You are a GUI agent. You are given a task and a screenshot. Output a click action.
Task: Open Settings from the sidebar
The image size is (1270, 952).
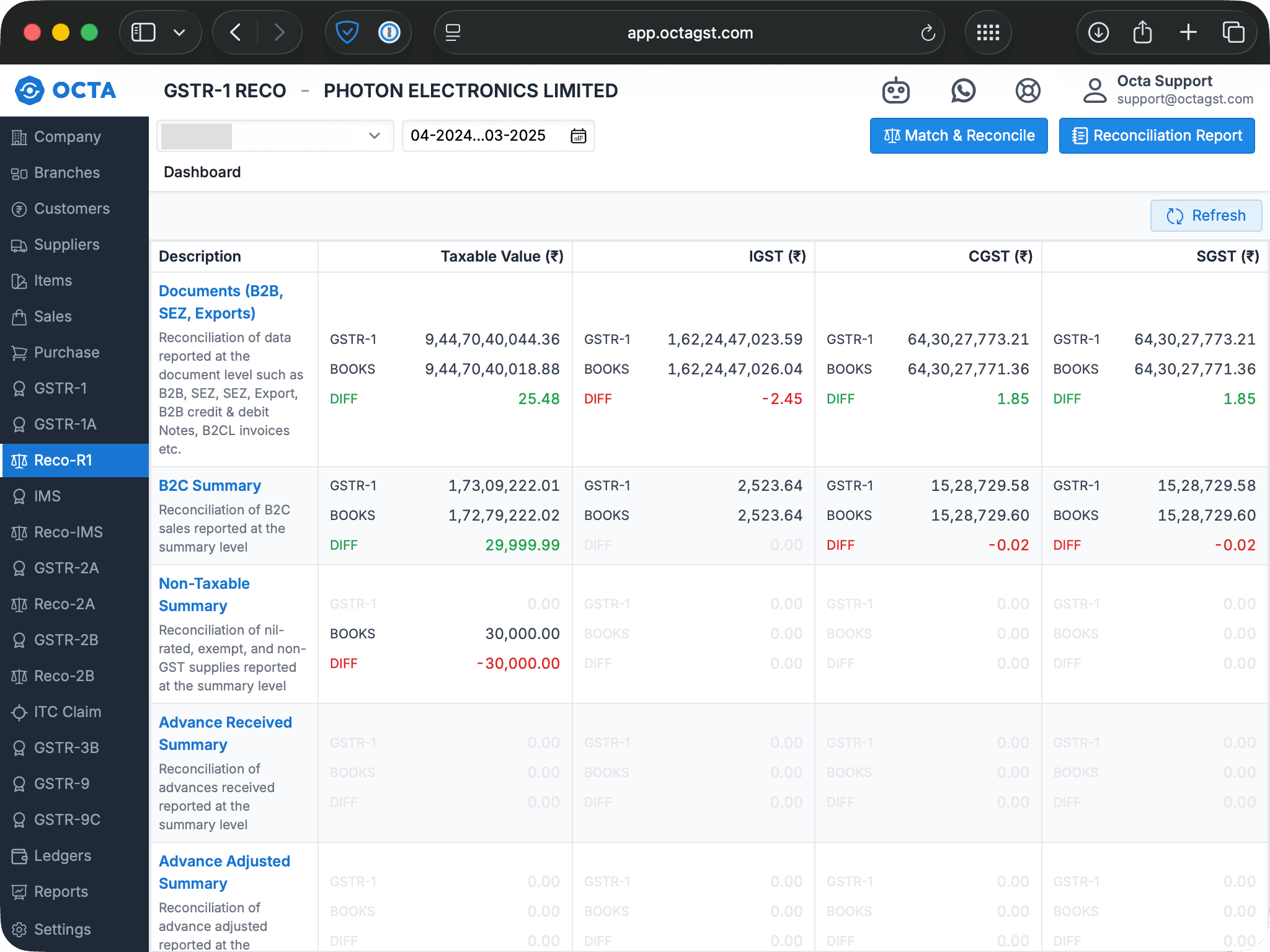[x=62, y=929]
